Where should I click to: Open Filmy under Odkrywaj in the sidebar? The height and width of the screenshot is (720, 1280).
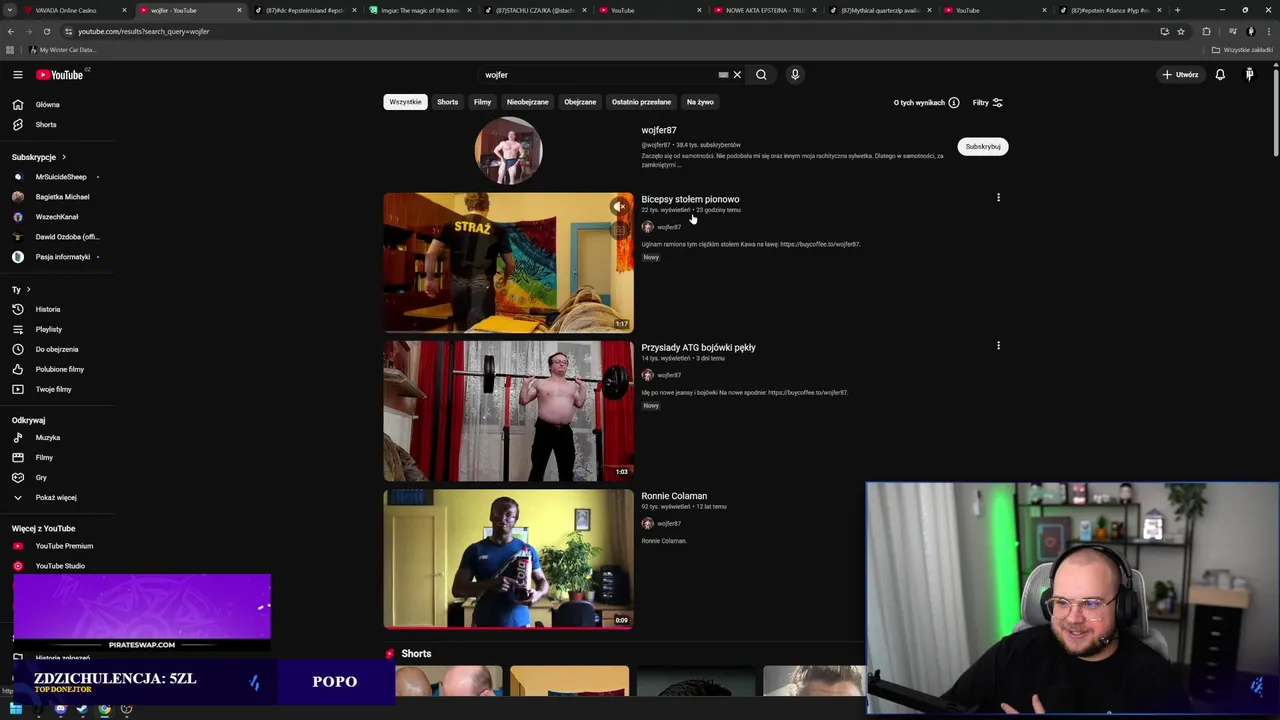point(44,457)
